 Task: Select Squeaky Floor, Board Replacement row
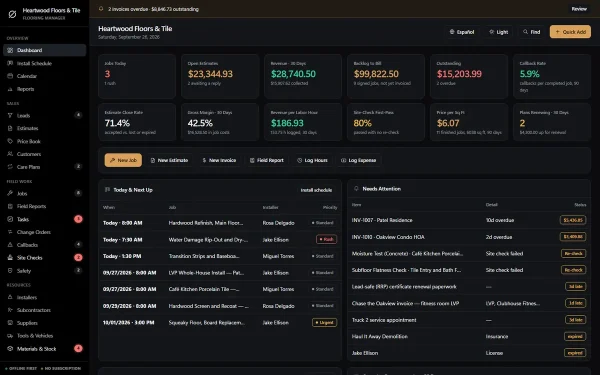[220, 323]
